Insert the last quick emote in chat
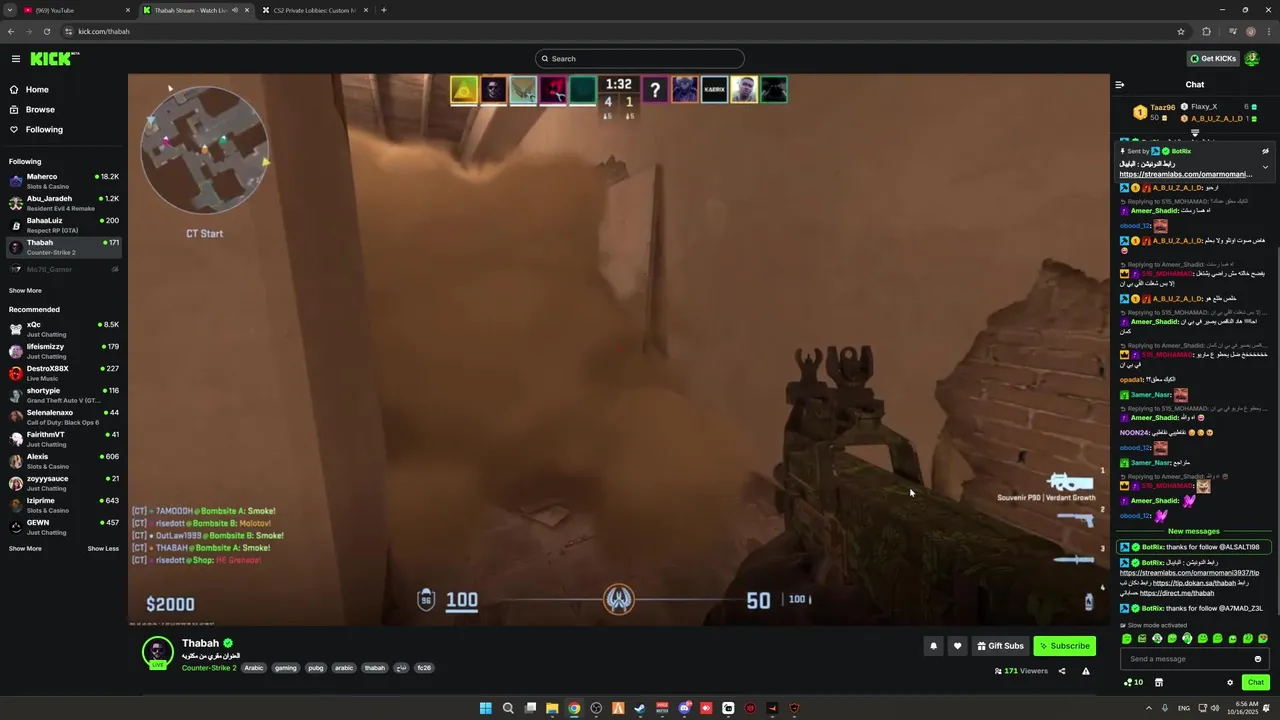Viewport: 1280px width, 720px height. pos(1263,639)
